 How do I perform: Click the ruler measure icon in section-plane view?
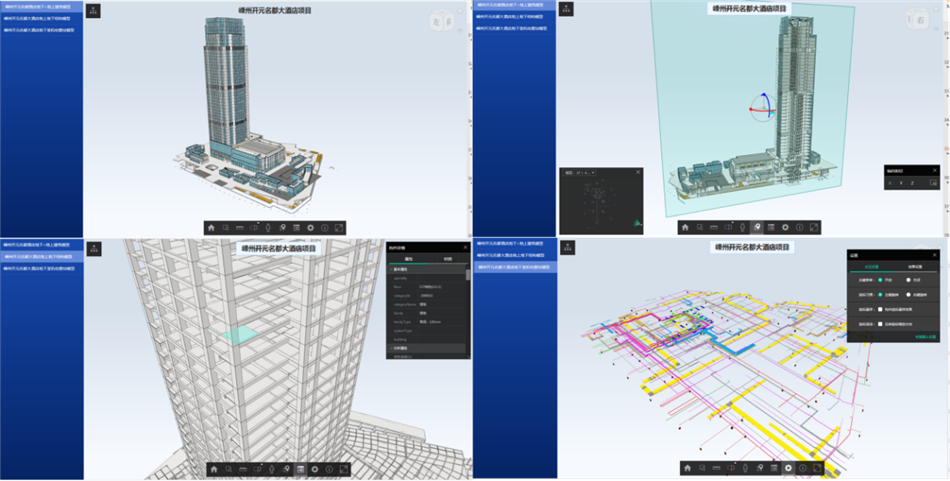714,228
